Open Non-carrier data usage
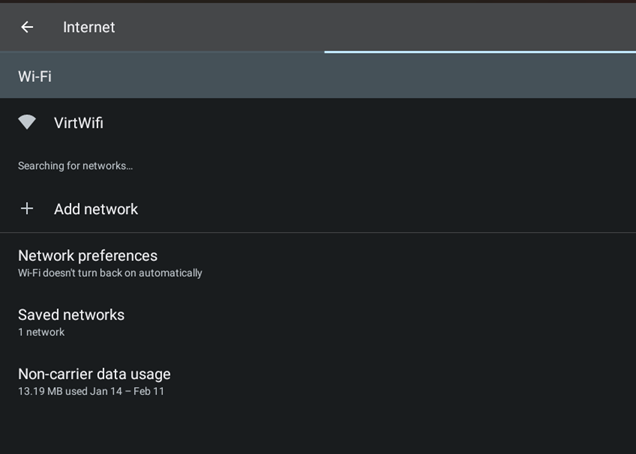Screen dimensions: 636x454 pos(94,374)
